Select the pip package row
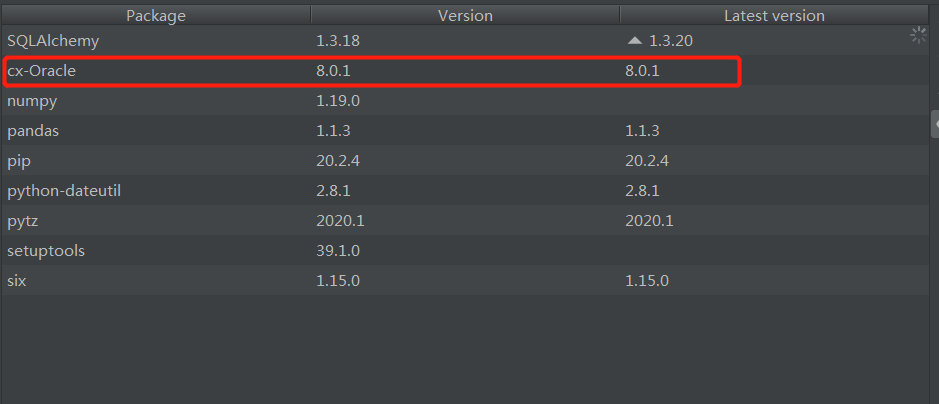This screenshot has width=939, height=404. pos(465,160)
